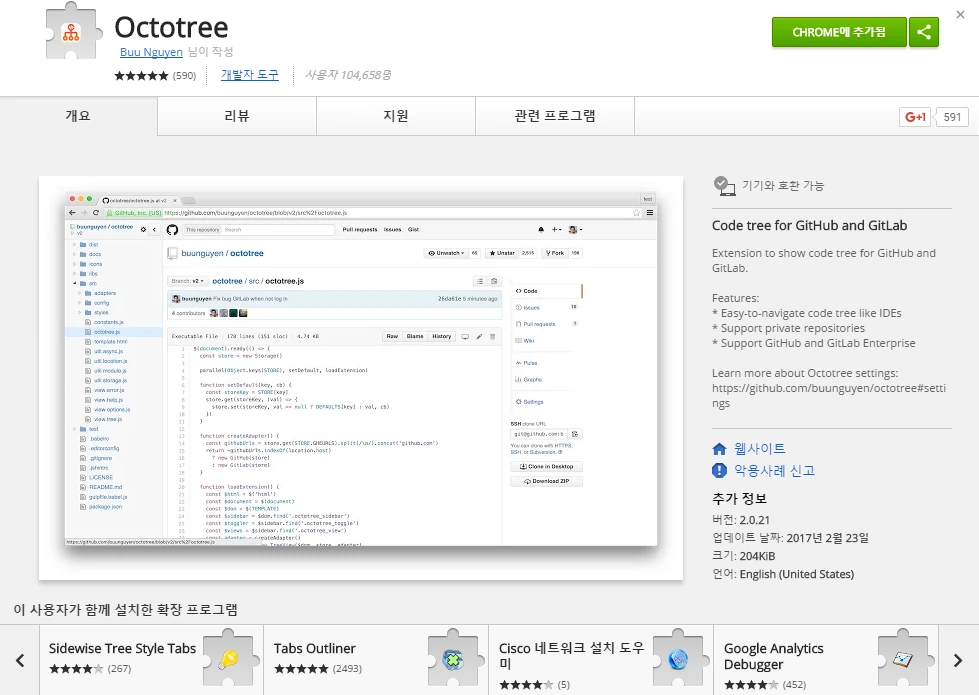Click the 버전: 2.0.21 text
Screen dimensions: 979x695
point(740,520)
